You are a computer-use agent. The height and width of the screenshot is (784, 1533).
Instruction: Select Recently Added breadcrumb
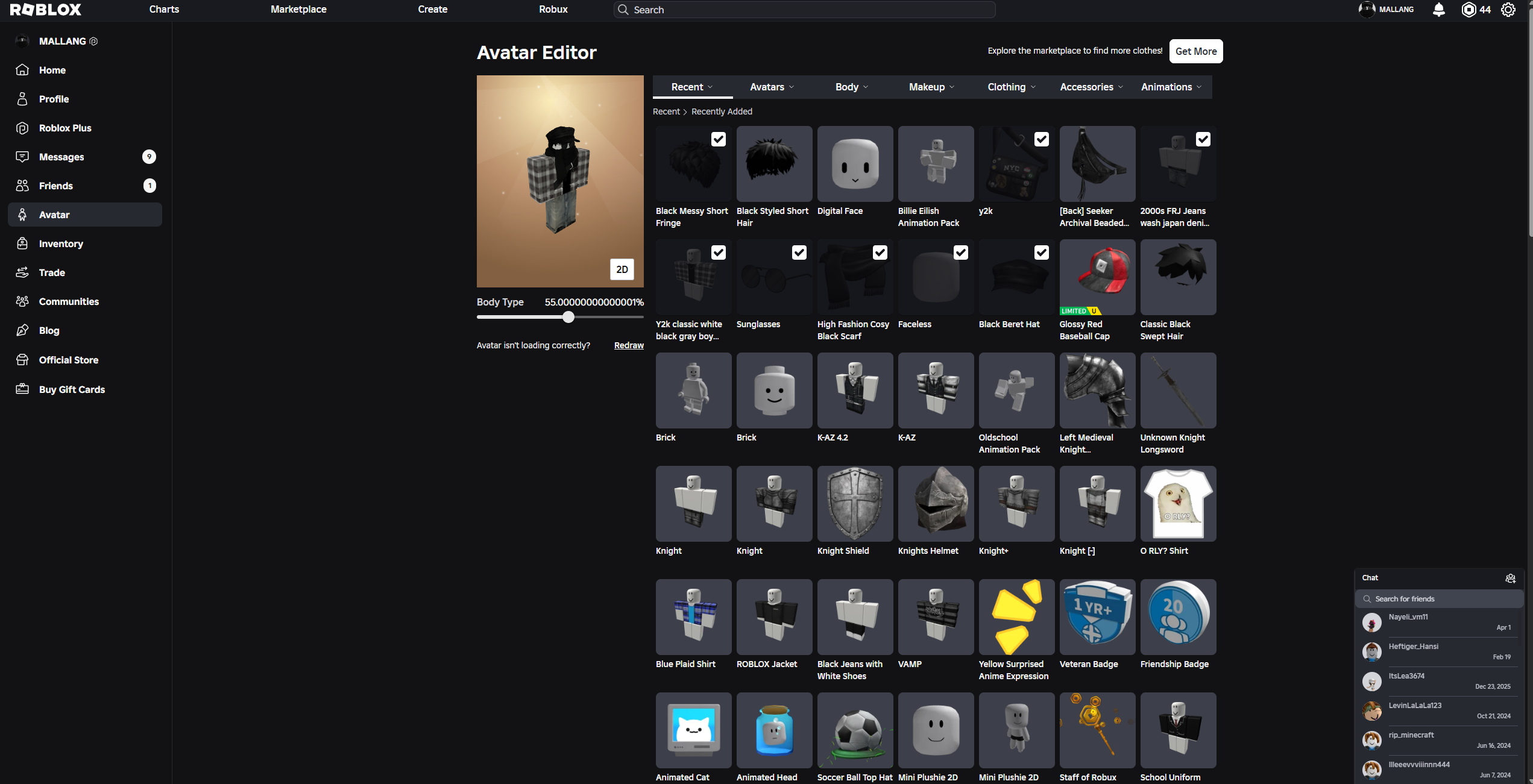coord(722,111)
